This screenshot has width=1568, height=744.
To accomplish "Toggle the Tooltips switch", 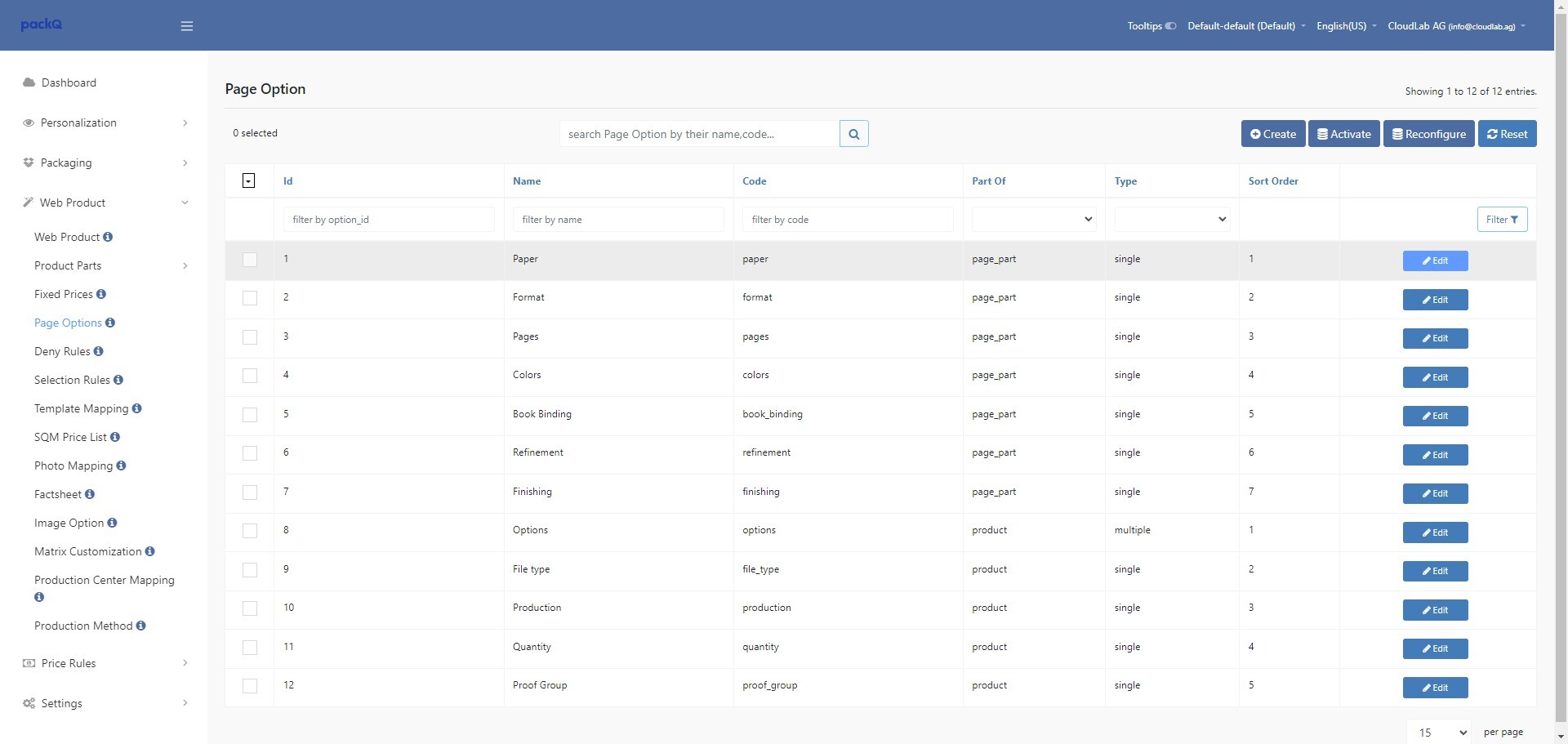I will pyautogui.click(x=1170, y=26).
